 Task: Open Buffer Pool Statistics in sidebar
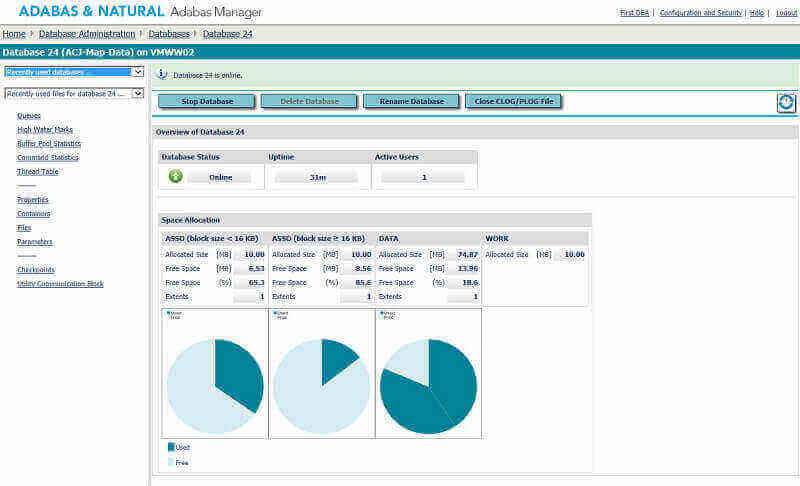click(49, 143)
